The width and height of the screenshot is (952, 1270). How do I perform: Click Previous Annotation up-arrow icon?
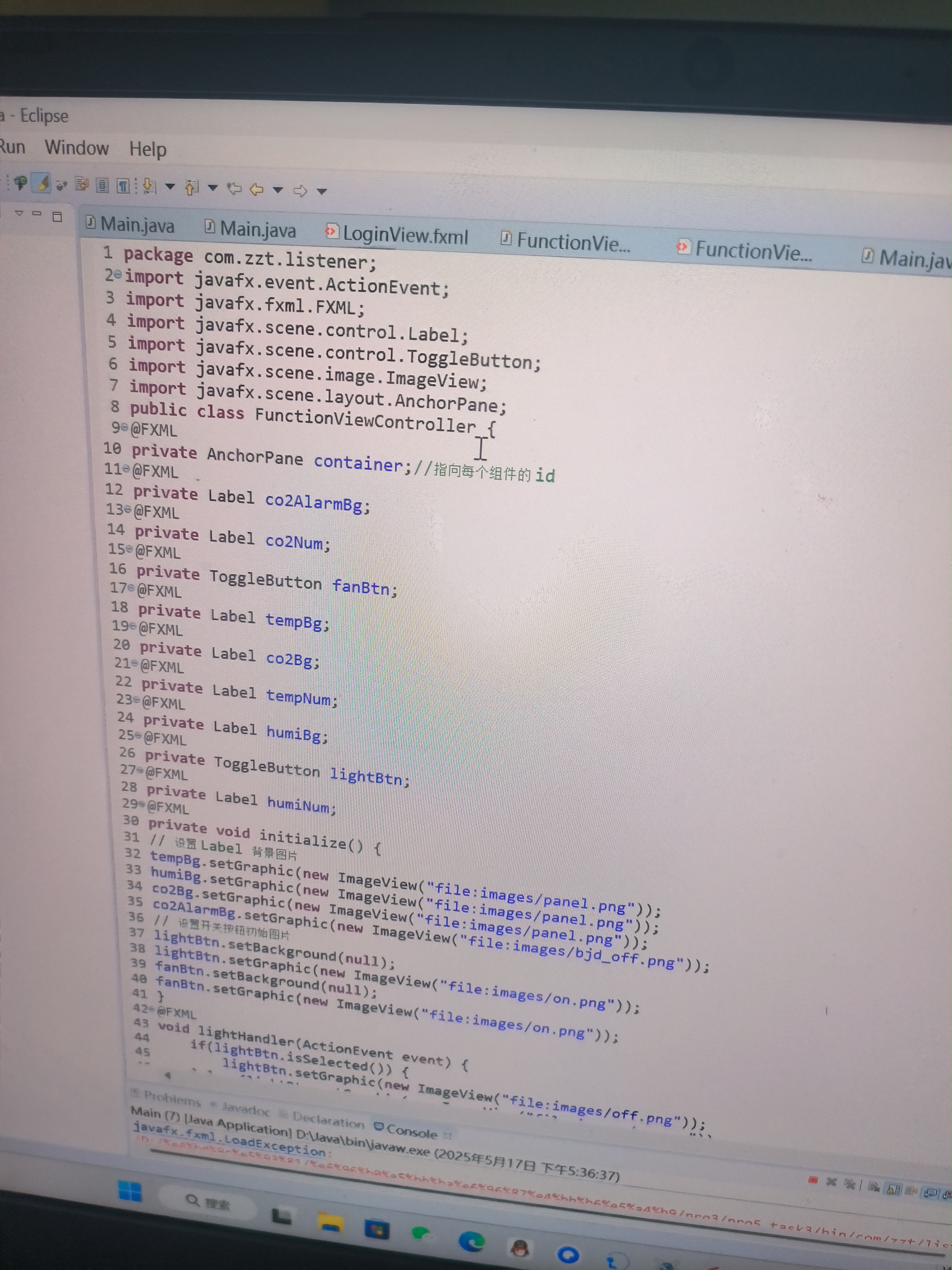192,187
